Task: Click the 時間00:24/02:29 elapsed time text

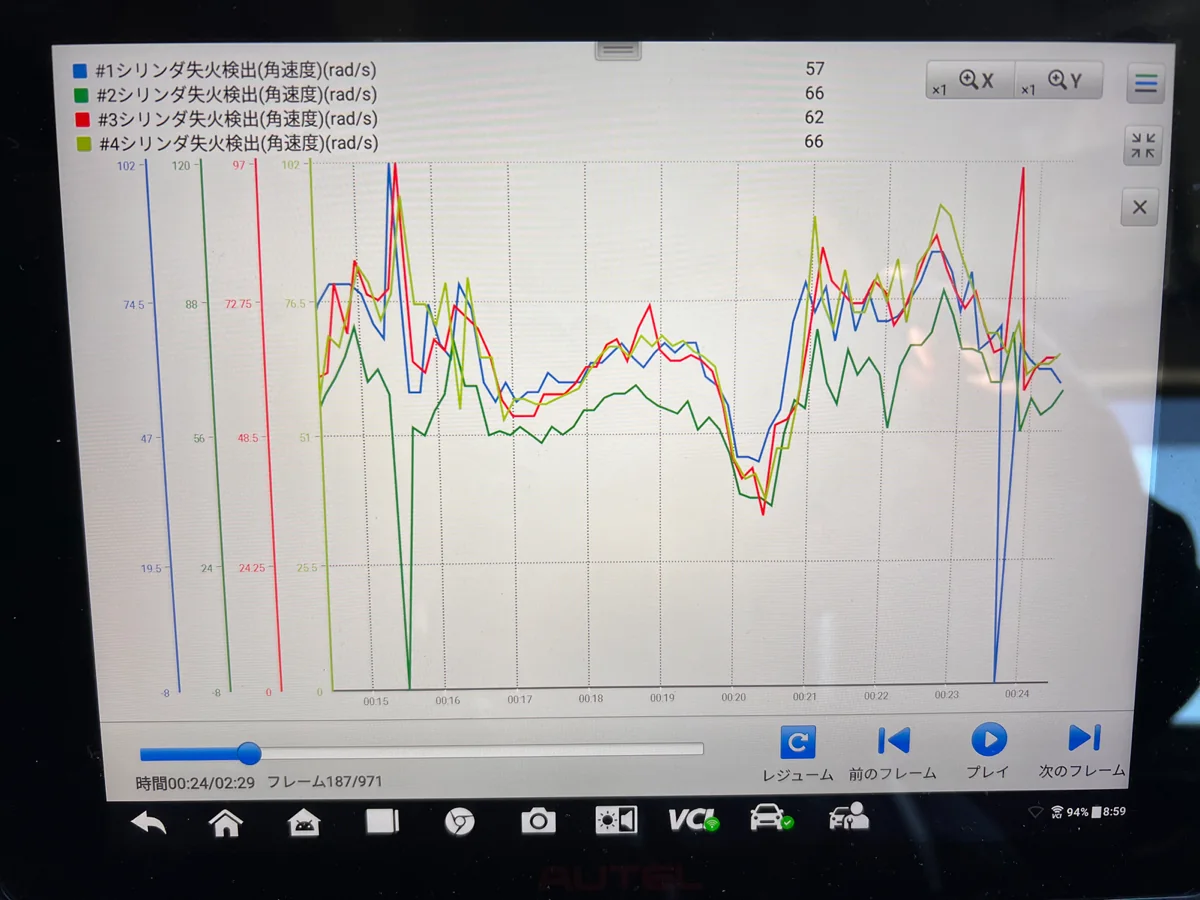Action: pos(194,783)
